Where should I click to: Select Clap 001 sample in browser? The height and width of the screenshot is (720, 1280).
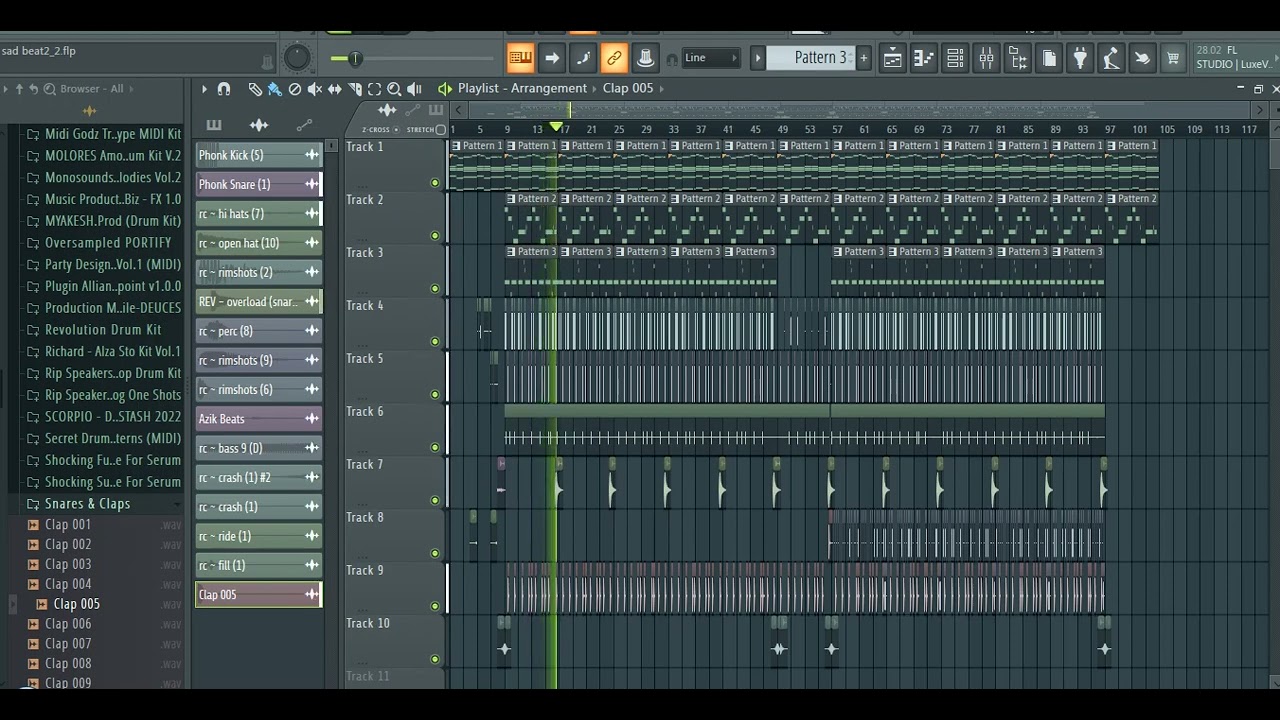(68, 525)
